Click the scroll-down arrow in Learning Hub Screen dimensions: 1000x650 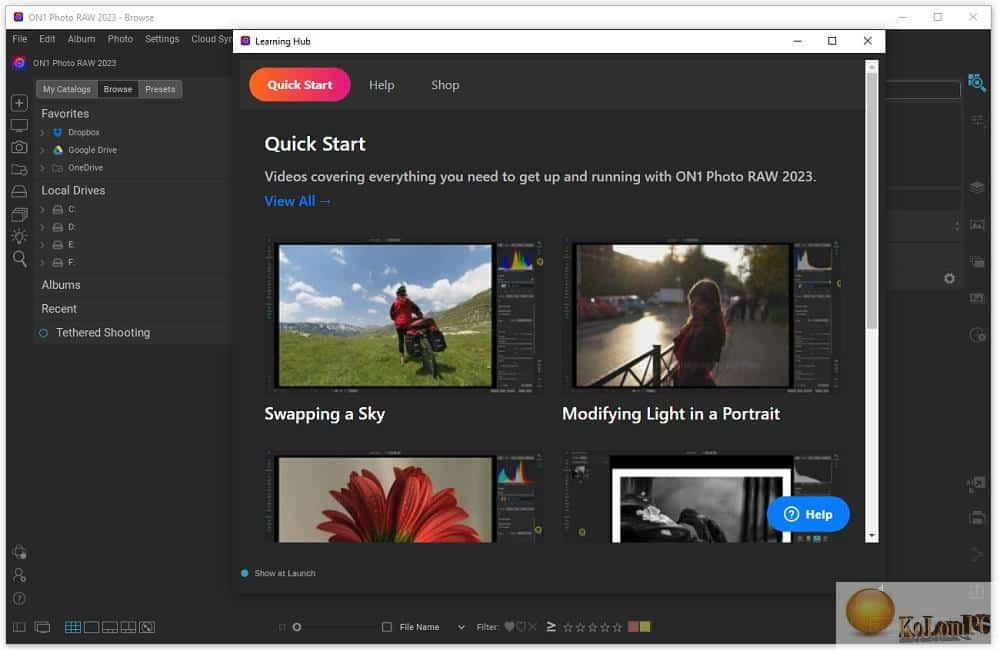[x=871, y=536]
